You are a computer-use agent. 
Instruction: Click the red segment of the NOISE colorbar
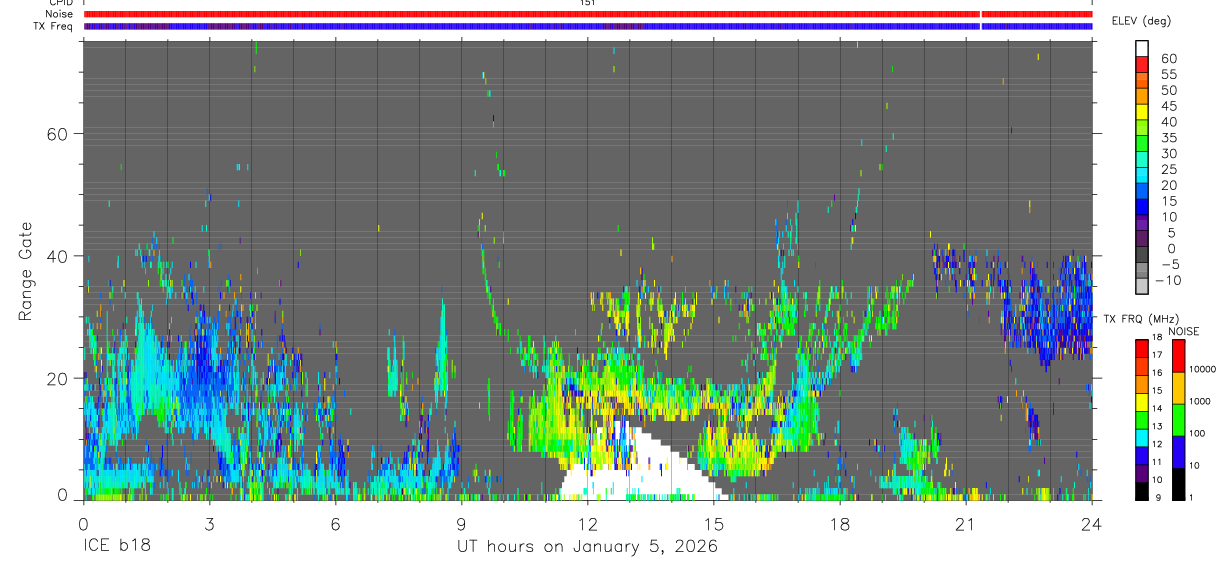[1177, 356]
